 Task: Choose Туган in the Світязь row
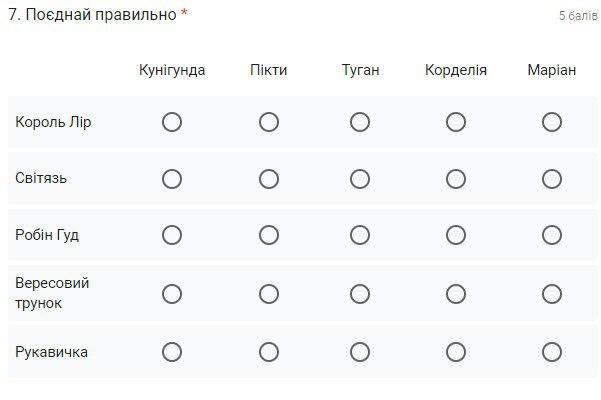(x=360, y=179)
